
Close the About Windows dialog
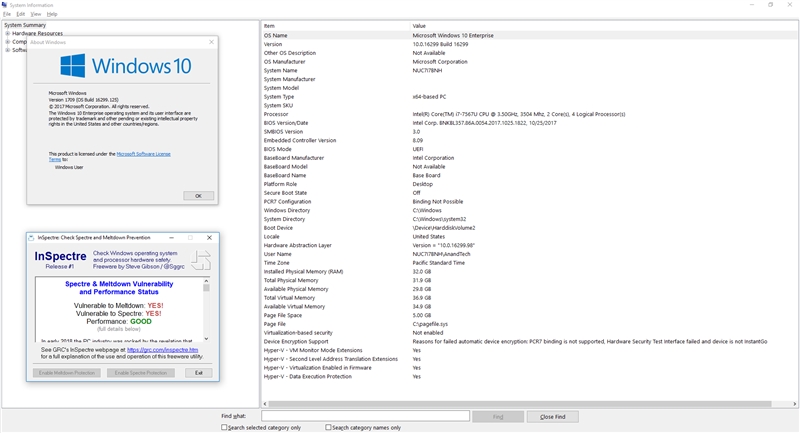click(x=211, y=42)
